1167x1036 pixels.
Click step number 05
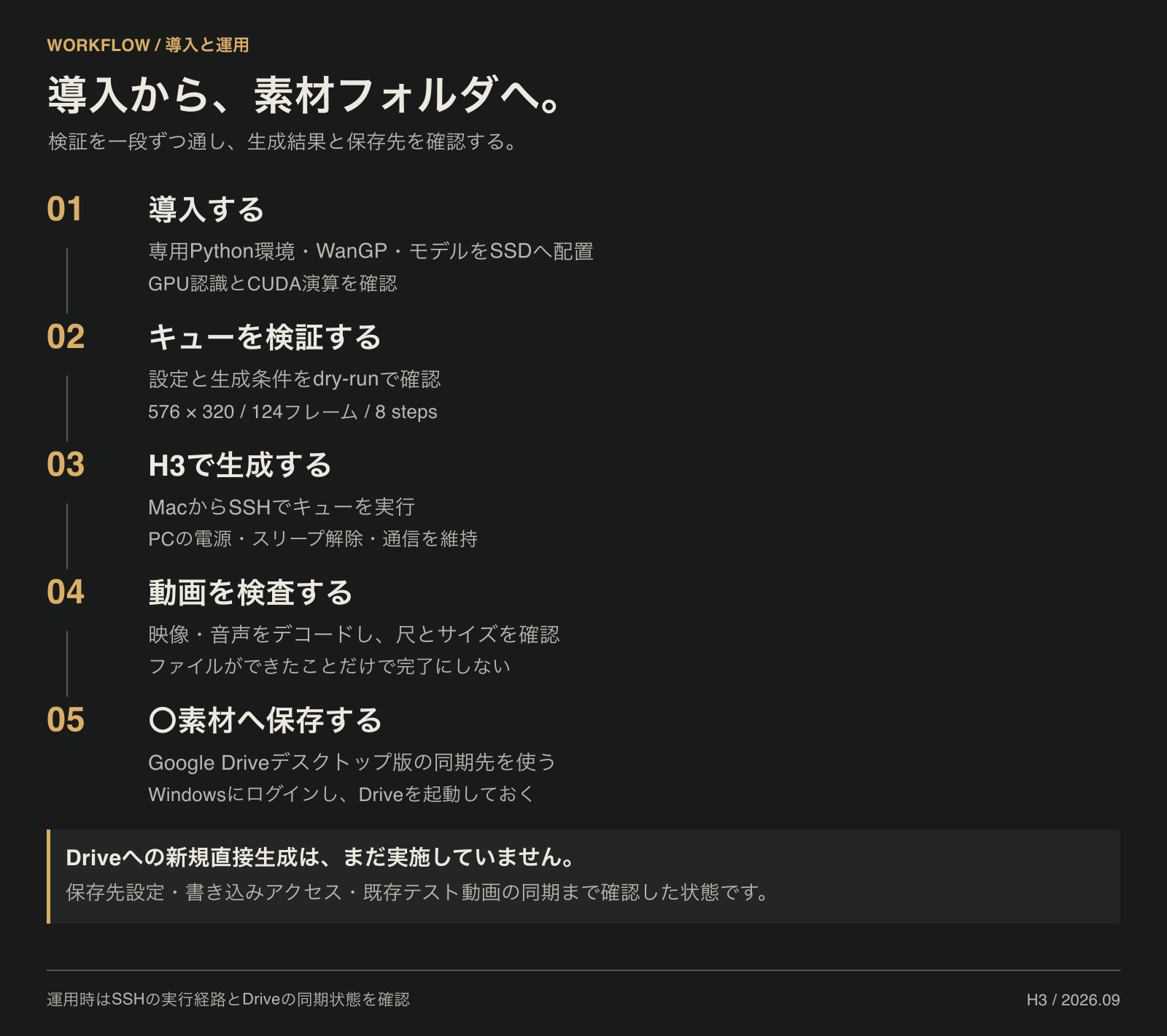pyautogui.click(x=66, y=720)
